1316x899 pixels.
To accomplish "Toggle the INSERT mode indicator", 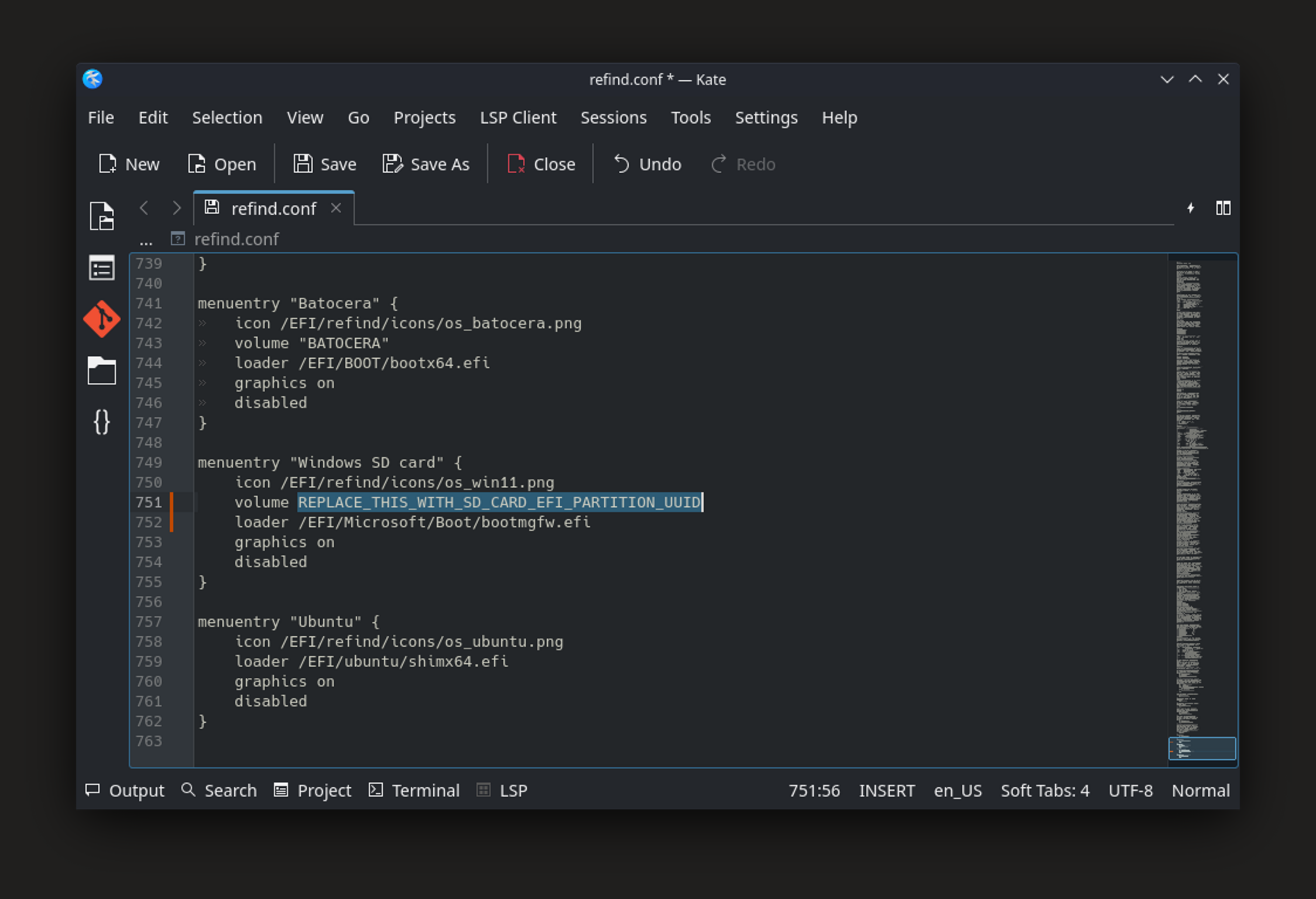I will tap(886, 791).
